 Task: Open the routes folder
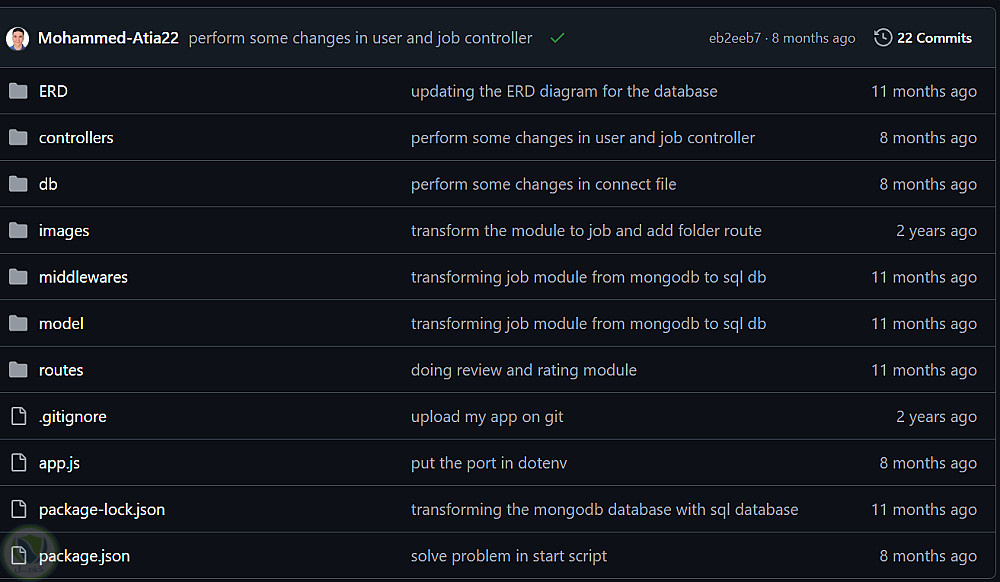61,370
